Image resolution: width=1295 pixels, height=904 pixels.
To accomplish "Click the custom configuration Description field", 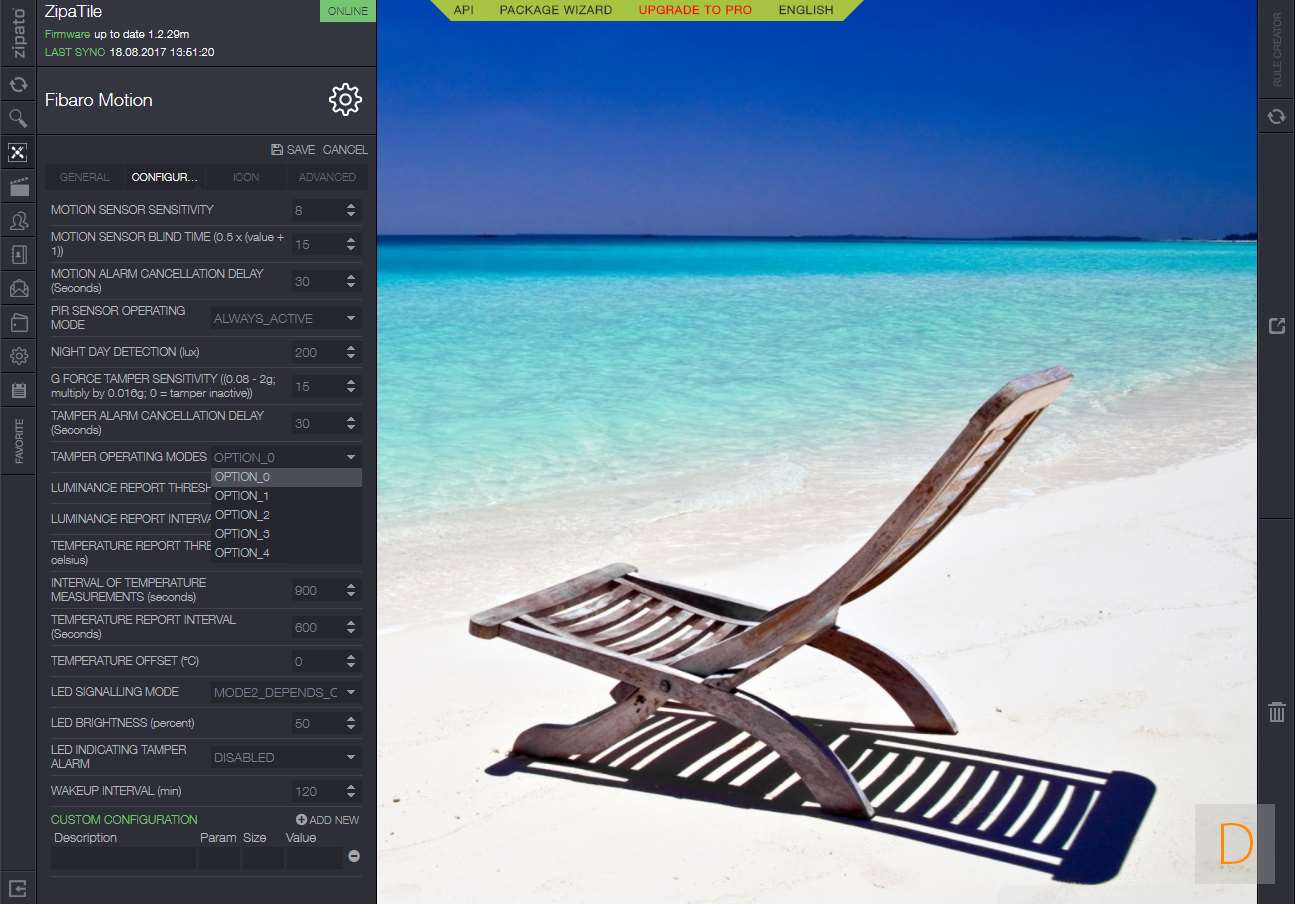I will (123, 857).
